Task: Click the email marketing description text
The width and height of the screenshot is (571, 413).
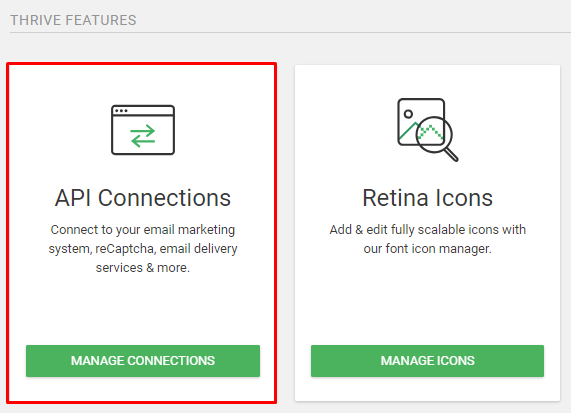Action: (x=143, y=249)
